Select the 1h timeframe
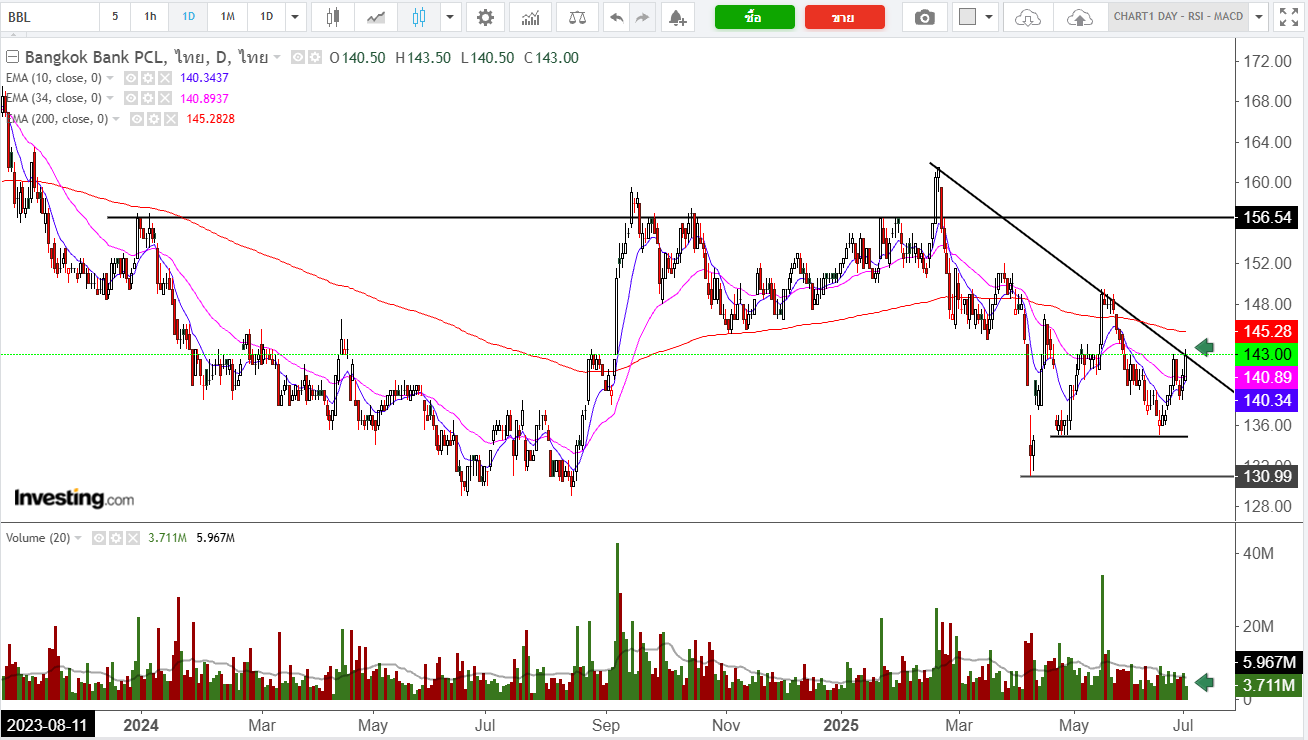This screenshot has width=1308, height=740. [x=150, y=17]
